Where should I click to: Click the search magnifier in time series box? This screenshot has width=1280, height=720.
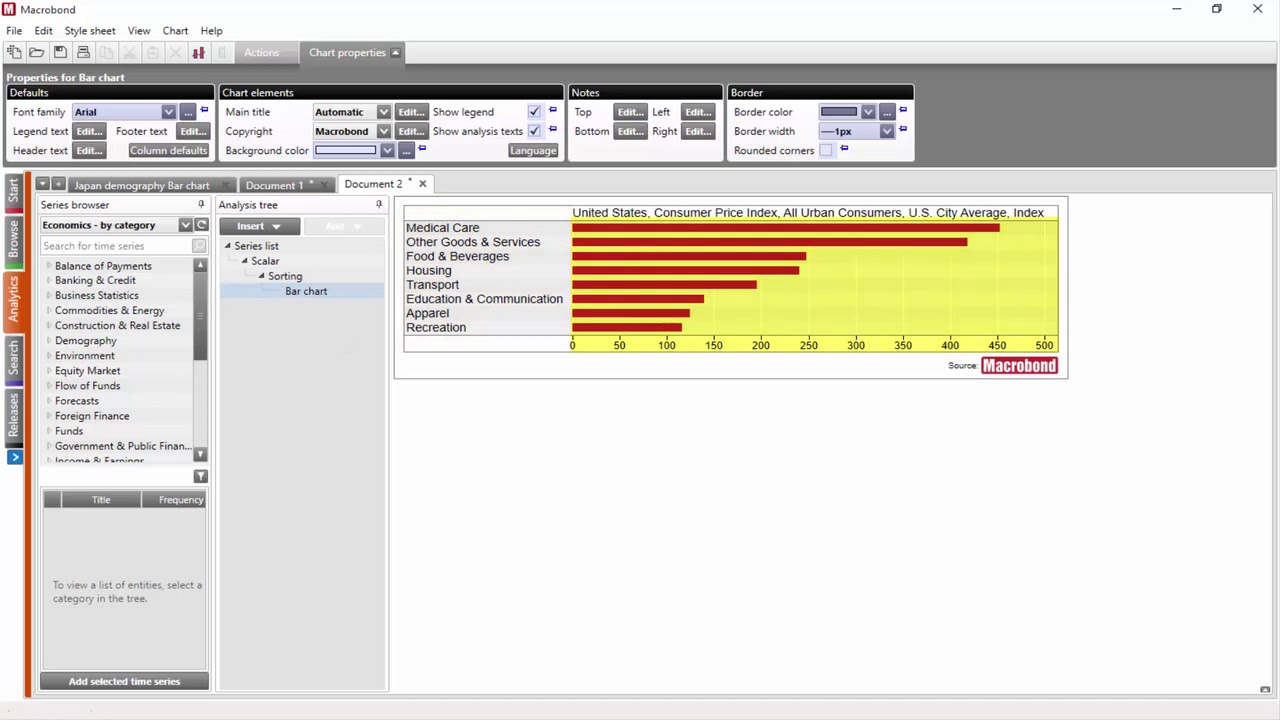[x=198, y=246]
